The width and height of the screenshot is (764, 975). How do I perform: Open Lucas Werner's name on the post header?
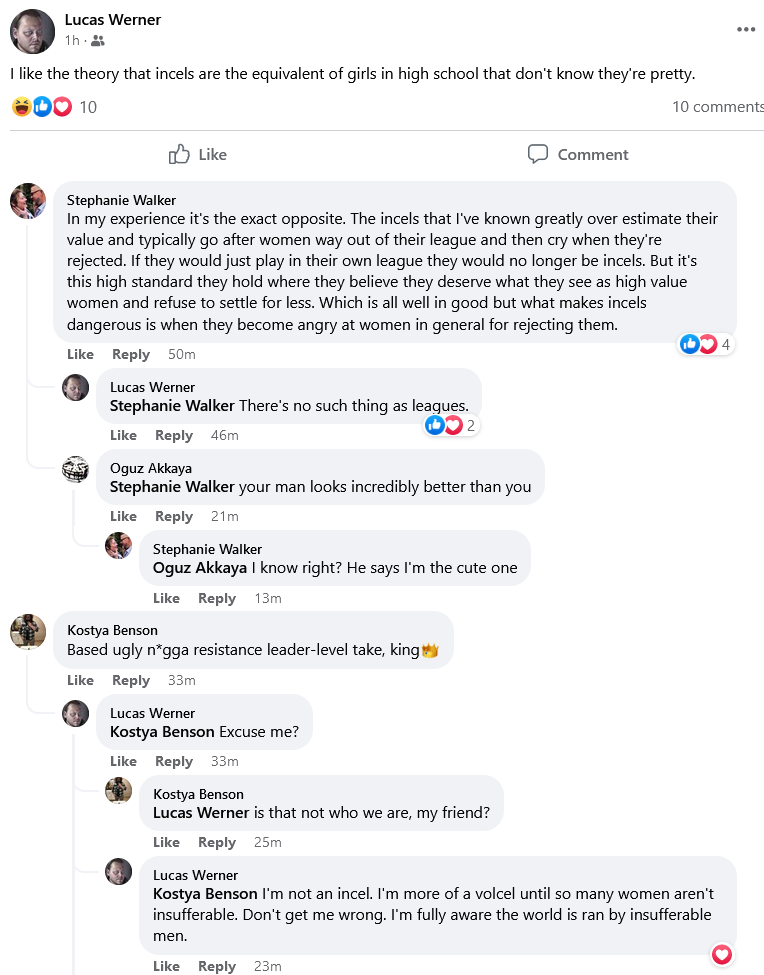pos(112,20)
